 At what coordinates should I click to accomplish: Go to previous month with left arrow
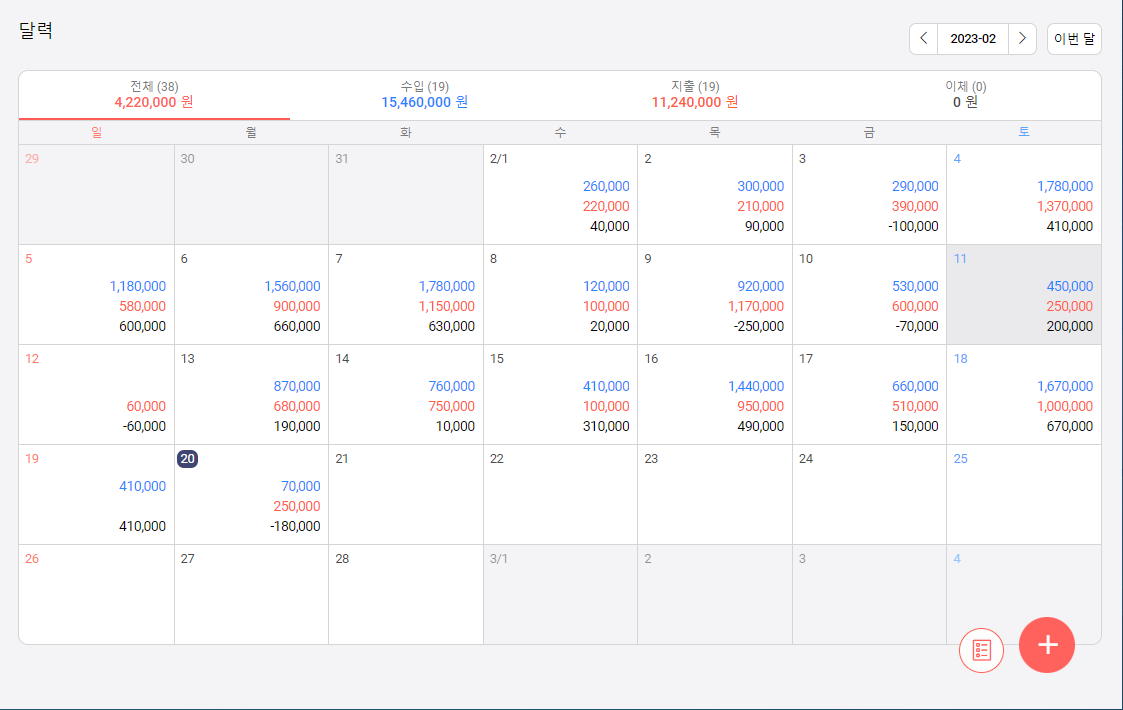point(923,39)
